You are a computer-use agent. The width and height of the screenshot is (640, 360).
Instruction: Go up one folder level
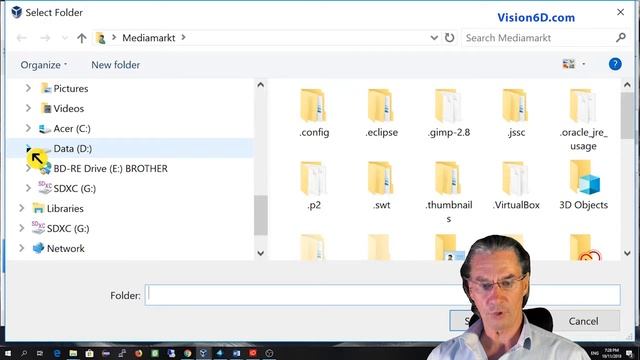(x=82, y=38)
